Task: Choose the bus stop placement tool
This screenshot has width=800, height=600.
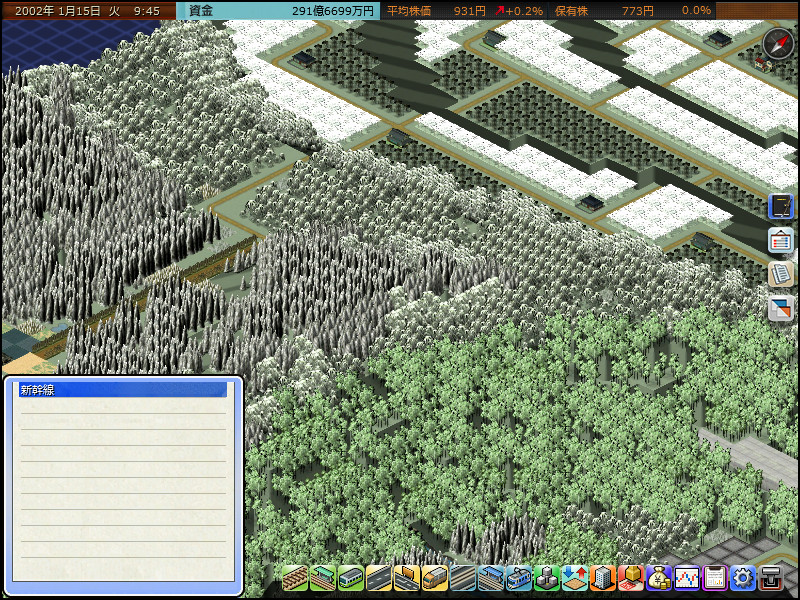Action: [407, 578]
